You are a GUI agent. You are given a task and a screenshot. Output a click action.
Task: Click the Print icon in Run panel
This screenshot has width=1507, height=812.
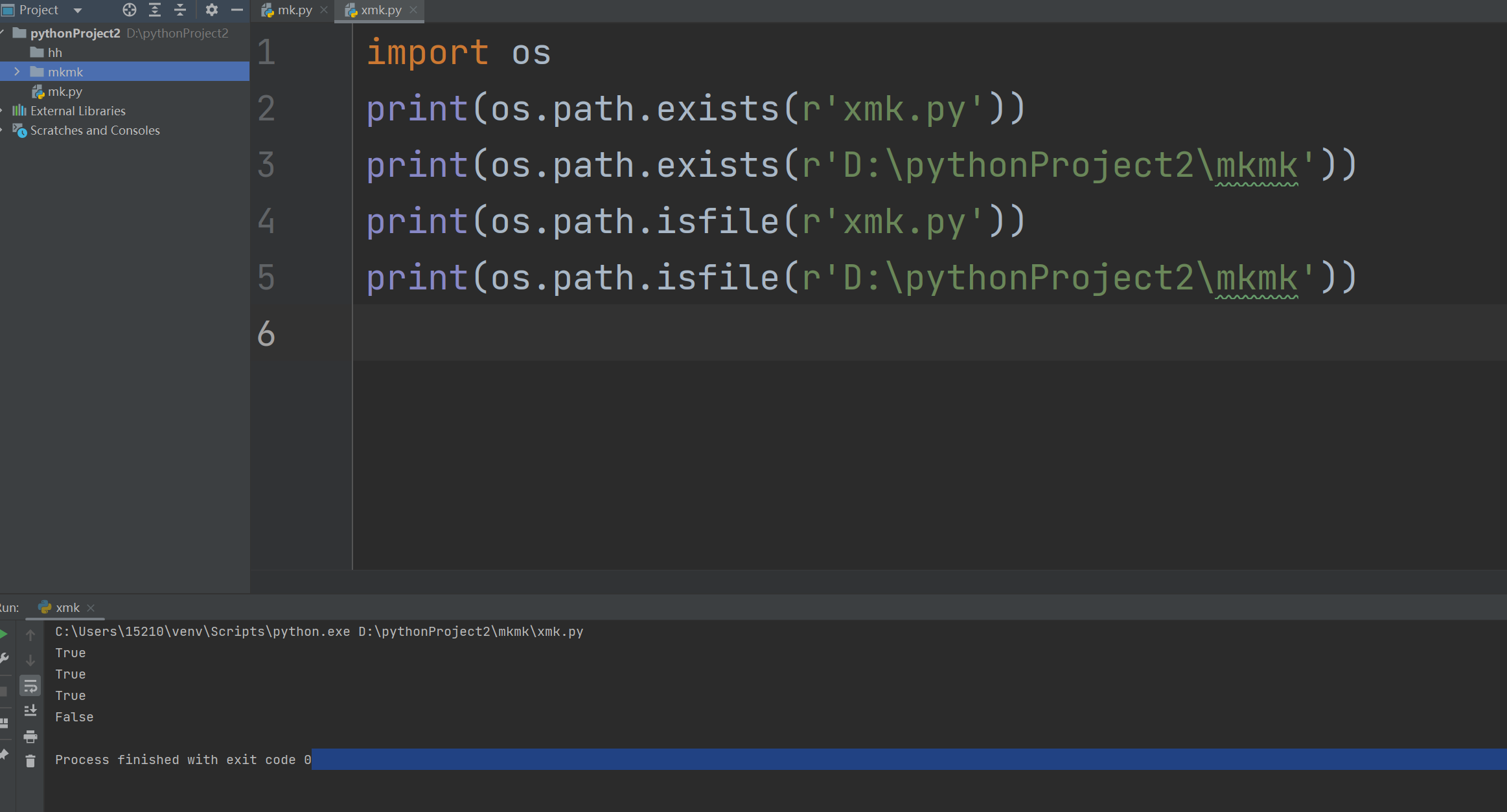(x=30, y=736)
